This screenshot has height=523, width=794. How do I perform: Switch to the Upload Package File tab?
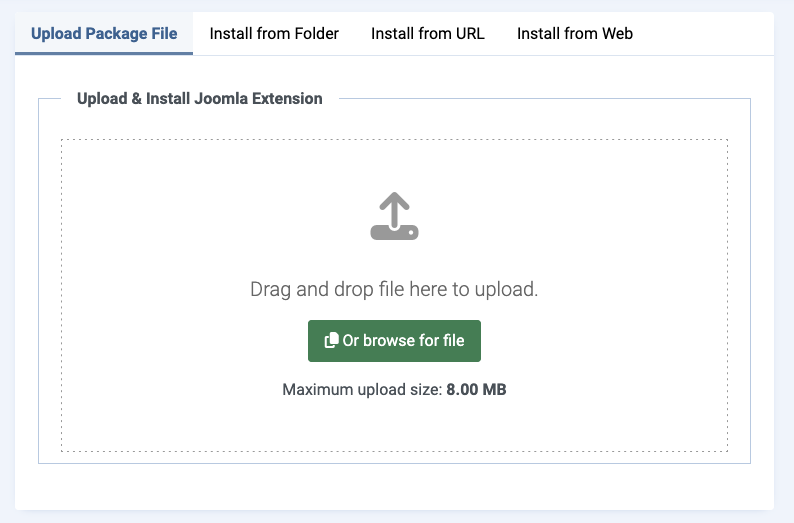click(104, 34)
